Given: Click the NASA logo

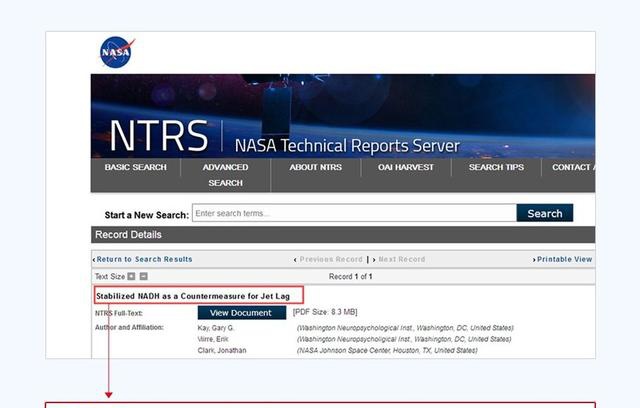Looking at the screenshot, I should point(117,52).
